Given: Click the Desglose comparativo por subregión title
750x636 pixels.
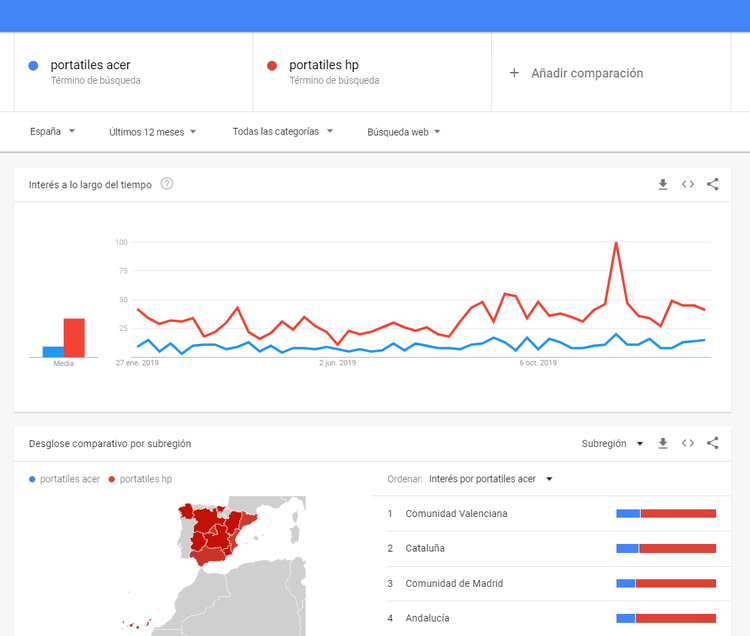Looking at the screenshot, I should pyautogui.click(x=110, y=444).
